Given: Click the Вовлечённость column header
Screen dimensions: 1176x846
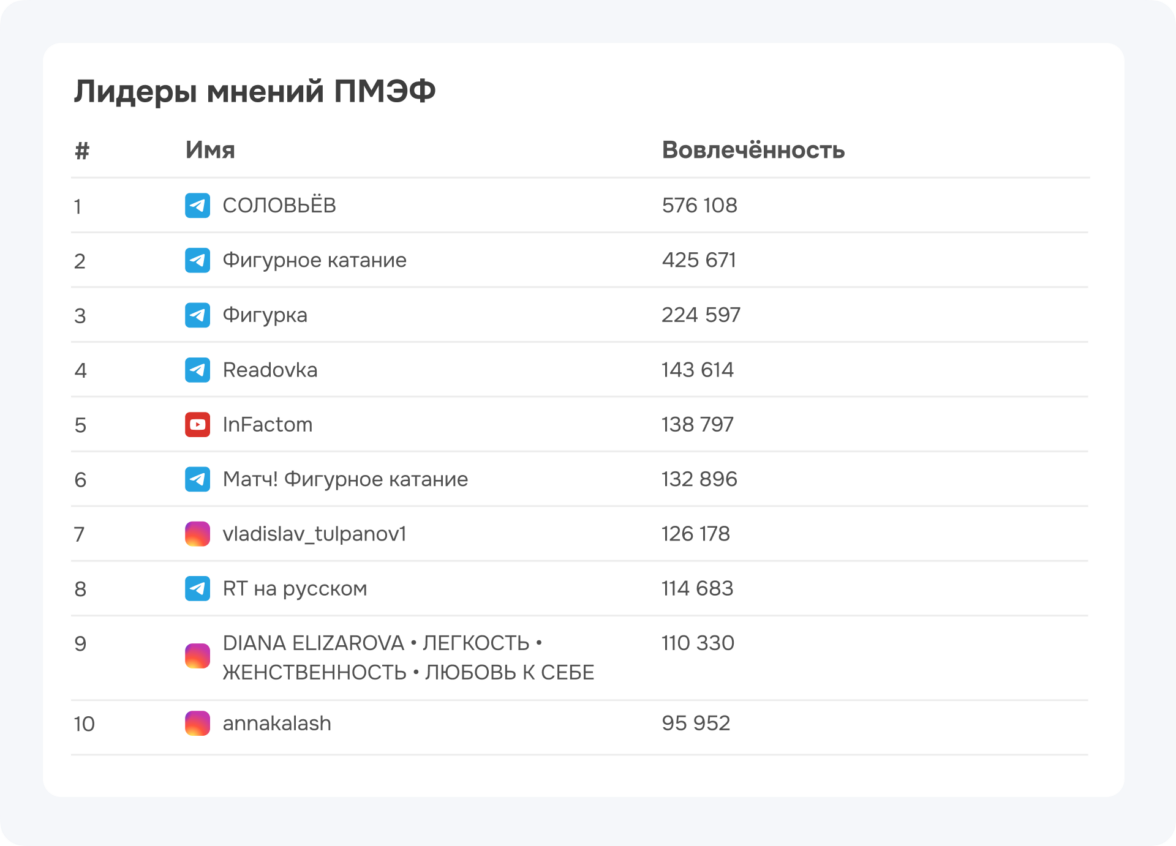Looking at the screenshot, I should coord(753,150).
